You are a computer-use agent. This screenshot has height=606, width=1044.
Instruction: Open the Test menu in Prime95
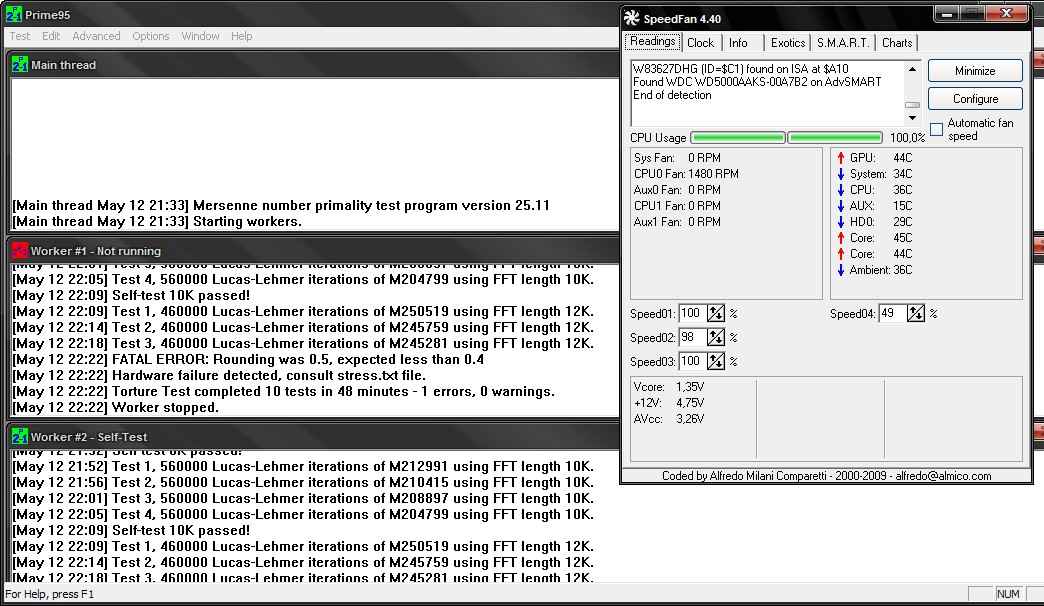click(19, 36)
